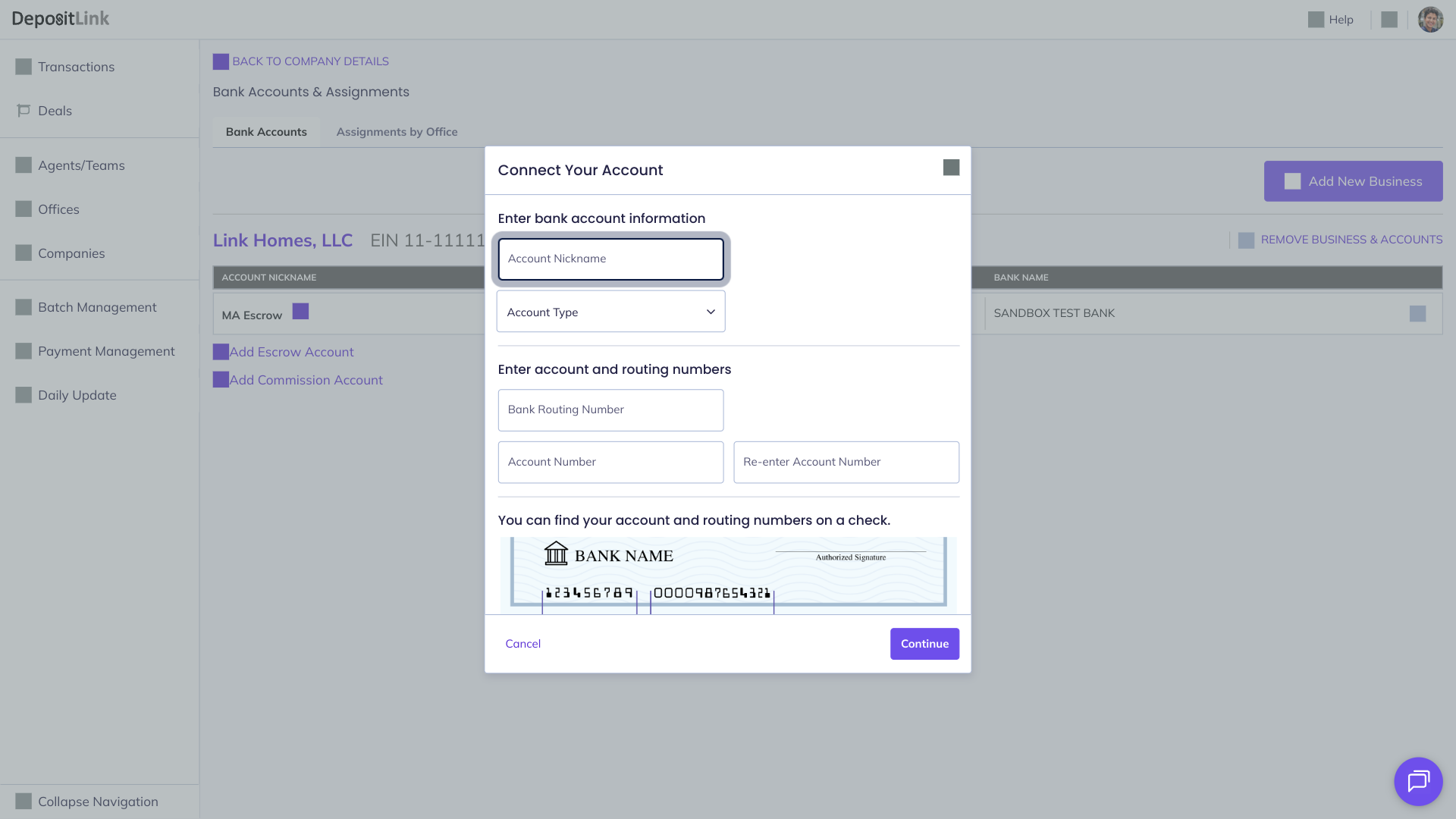Viewport: 1456px width, 819px height.
Task: Click Add Commission Account link
Action: [x=306, y=380]
